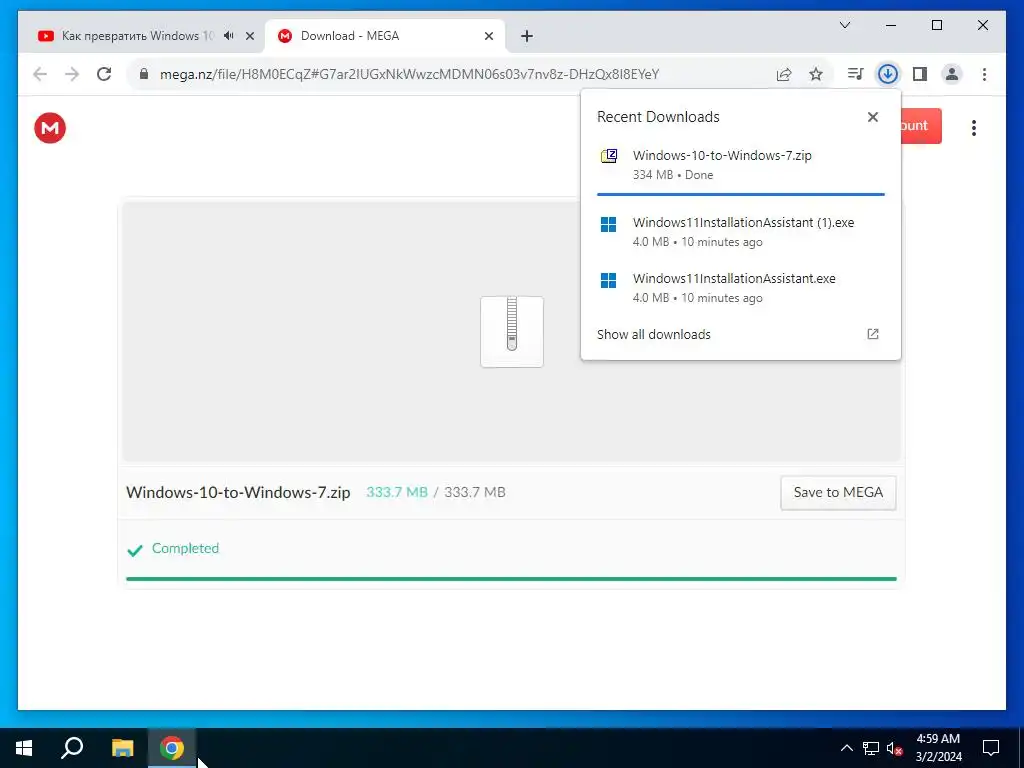Open the taskbar search magnifier
The image size is (1024, 768).
72,748
